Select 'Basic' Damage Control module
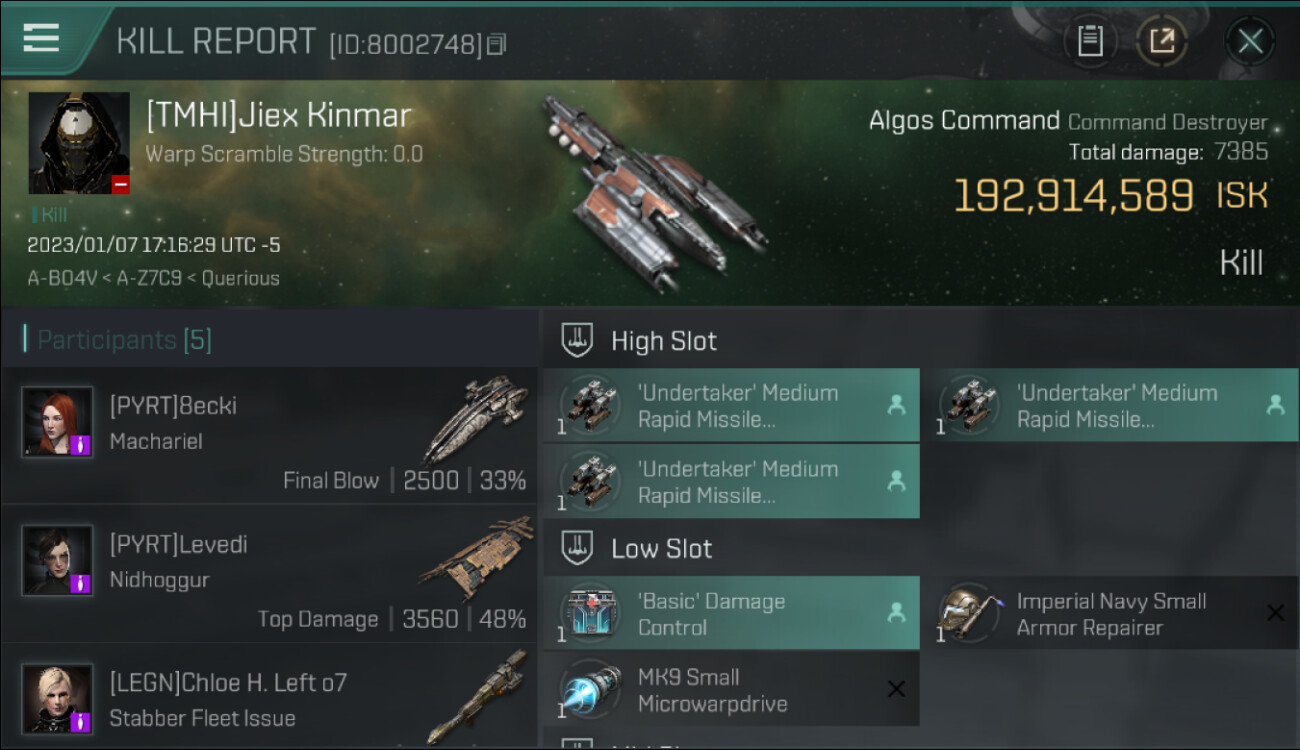 coord(732,614)
